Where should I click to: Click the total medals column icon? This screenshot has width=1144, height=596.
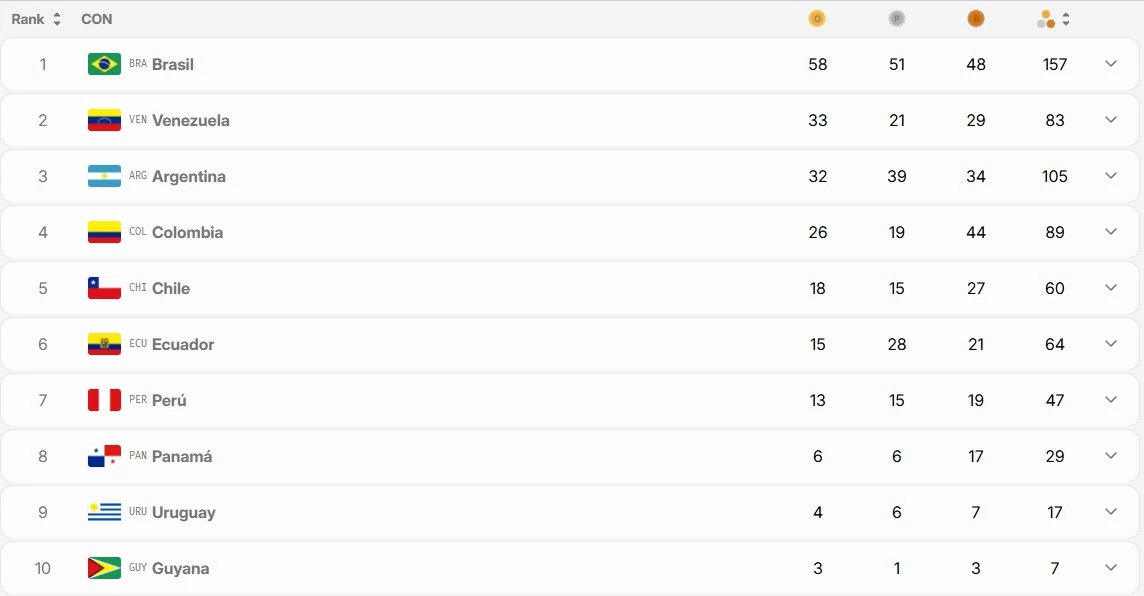[1046, 19]
